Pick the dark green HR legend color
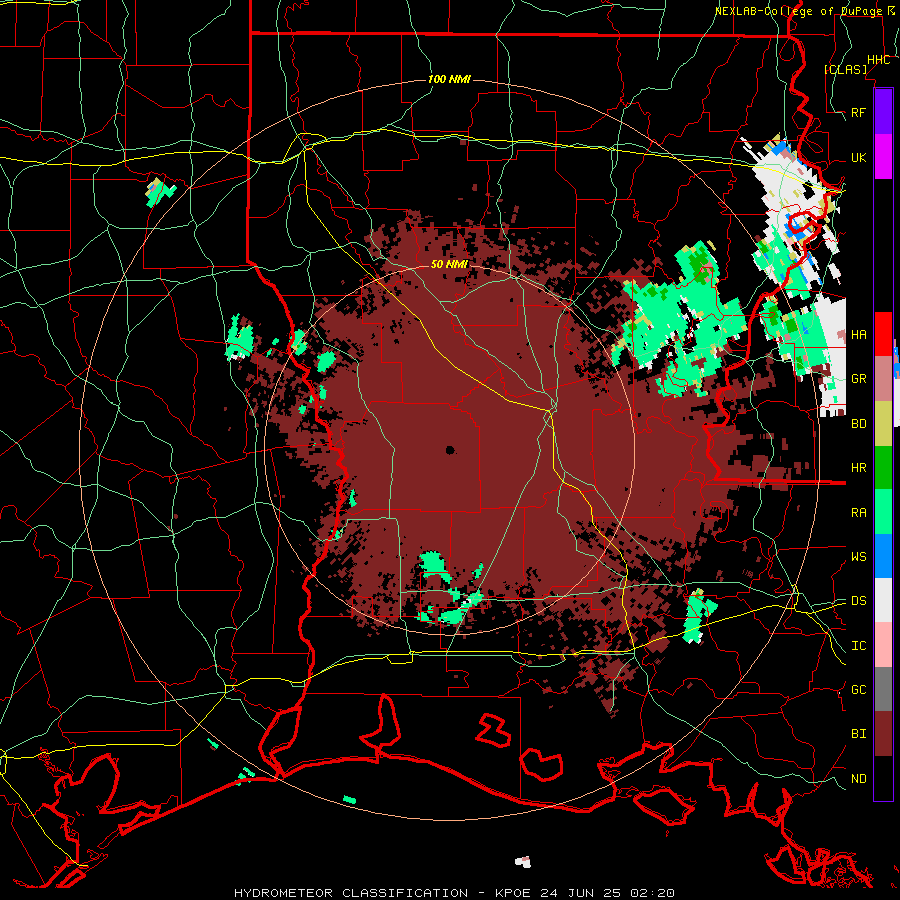 coord(883,467)
